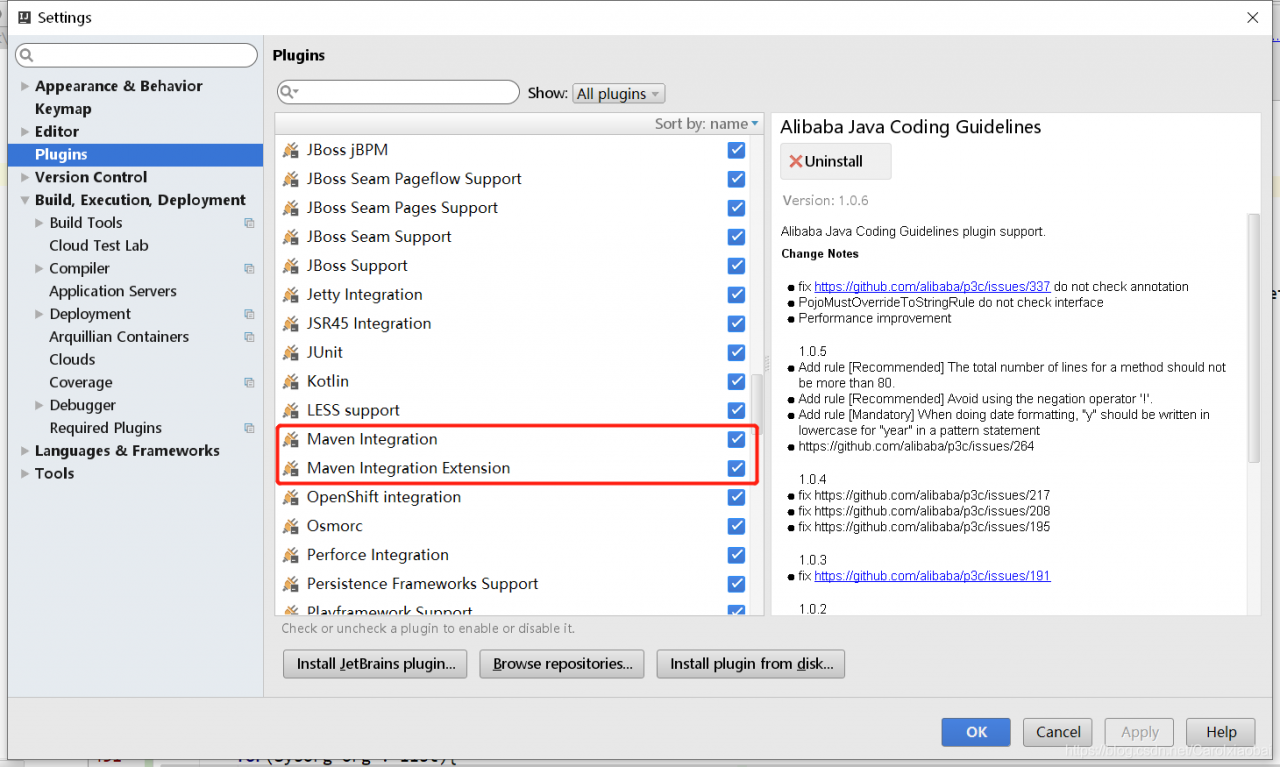Disable the JBoss jBPM plugin checkbox
Screen dimensions: 1280x767
(x=737, y=150)
